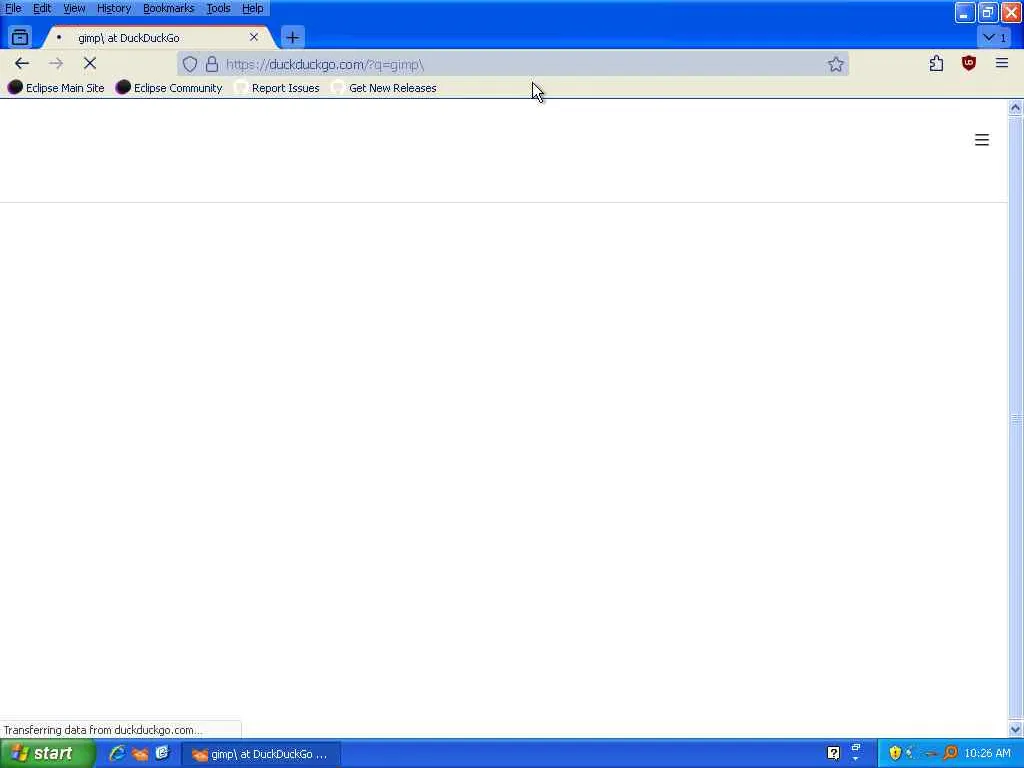
Task: Open the Bookmarks menu
Action: coord(168,8)
